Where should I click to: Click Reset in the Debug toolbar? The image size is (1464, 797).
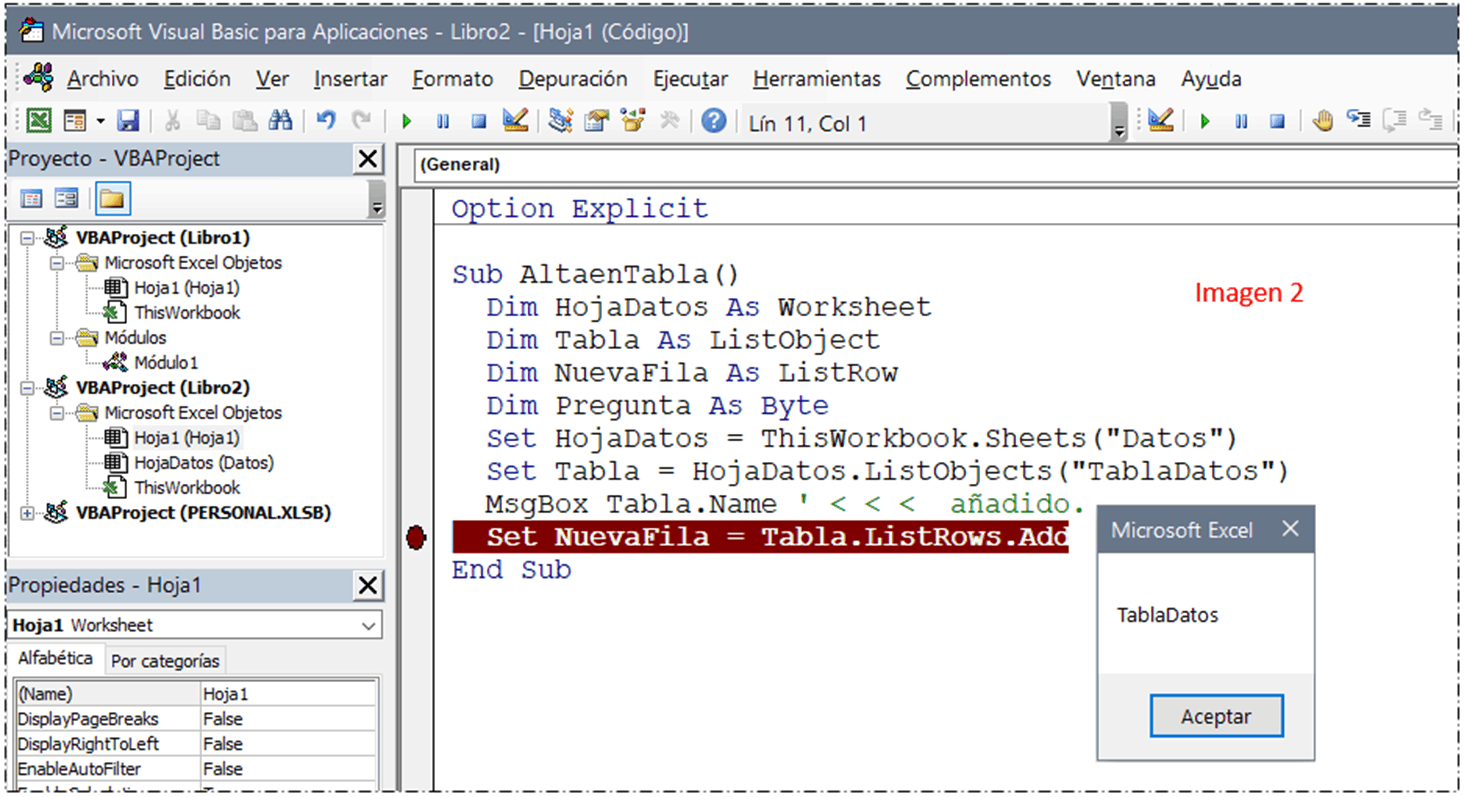(x=1277, y=121)
